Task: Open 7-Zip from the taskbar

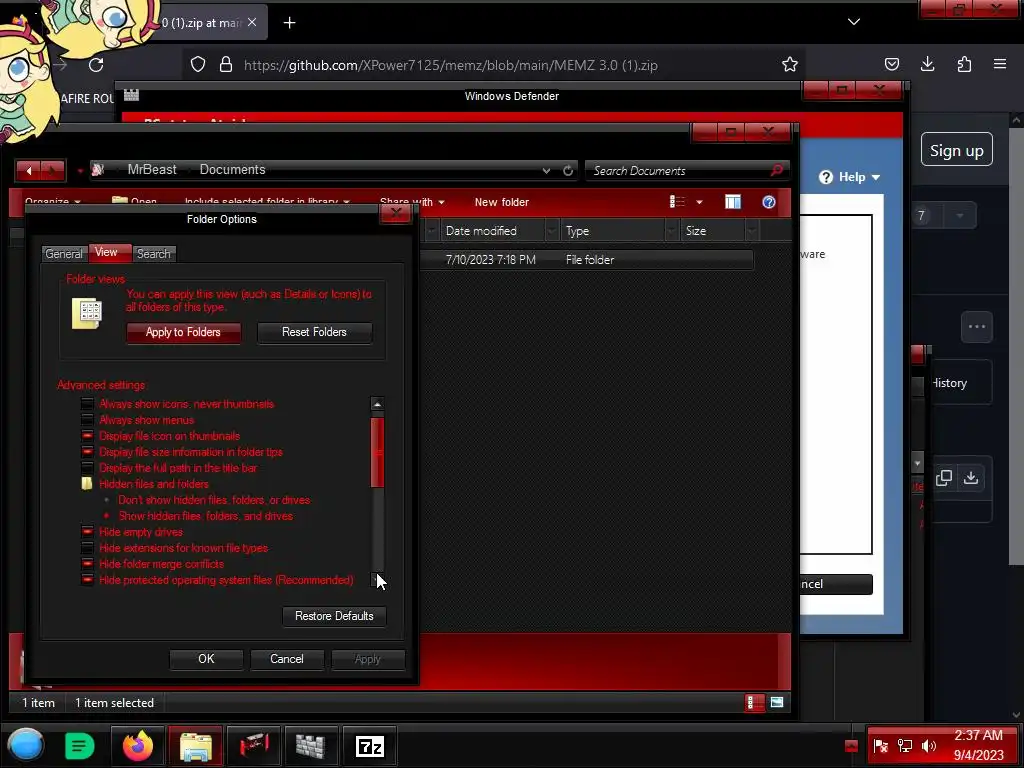Action: click(x=369, y=746)
